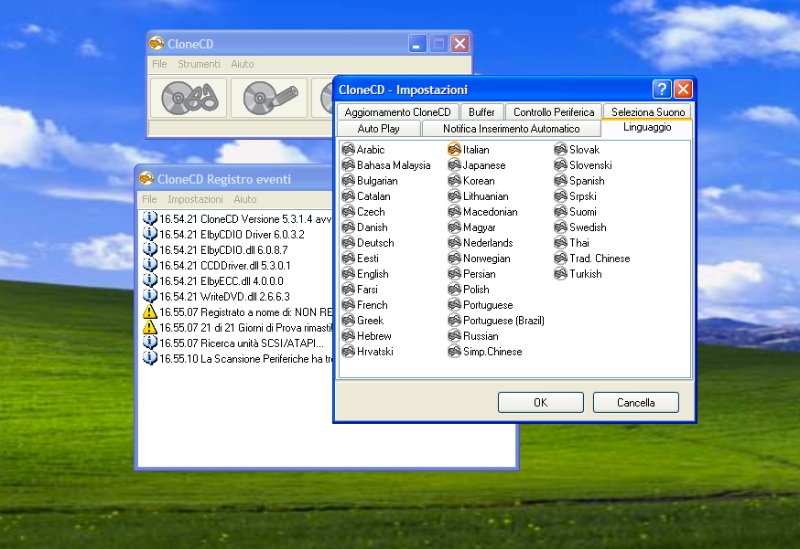The image size is (800, 549).
Task: Switch to the Buffer tab
Action: [481, 112]
